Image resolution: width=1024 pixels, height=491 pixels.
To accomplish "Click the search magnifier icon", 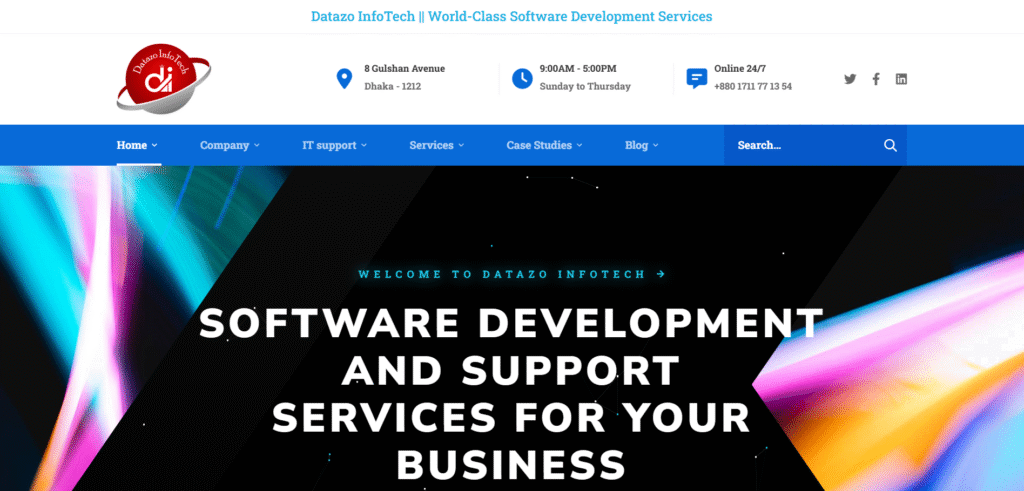I will pyautogui.click(x=890, y=145).
